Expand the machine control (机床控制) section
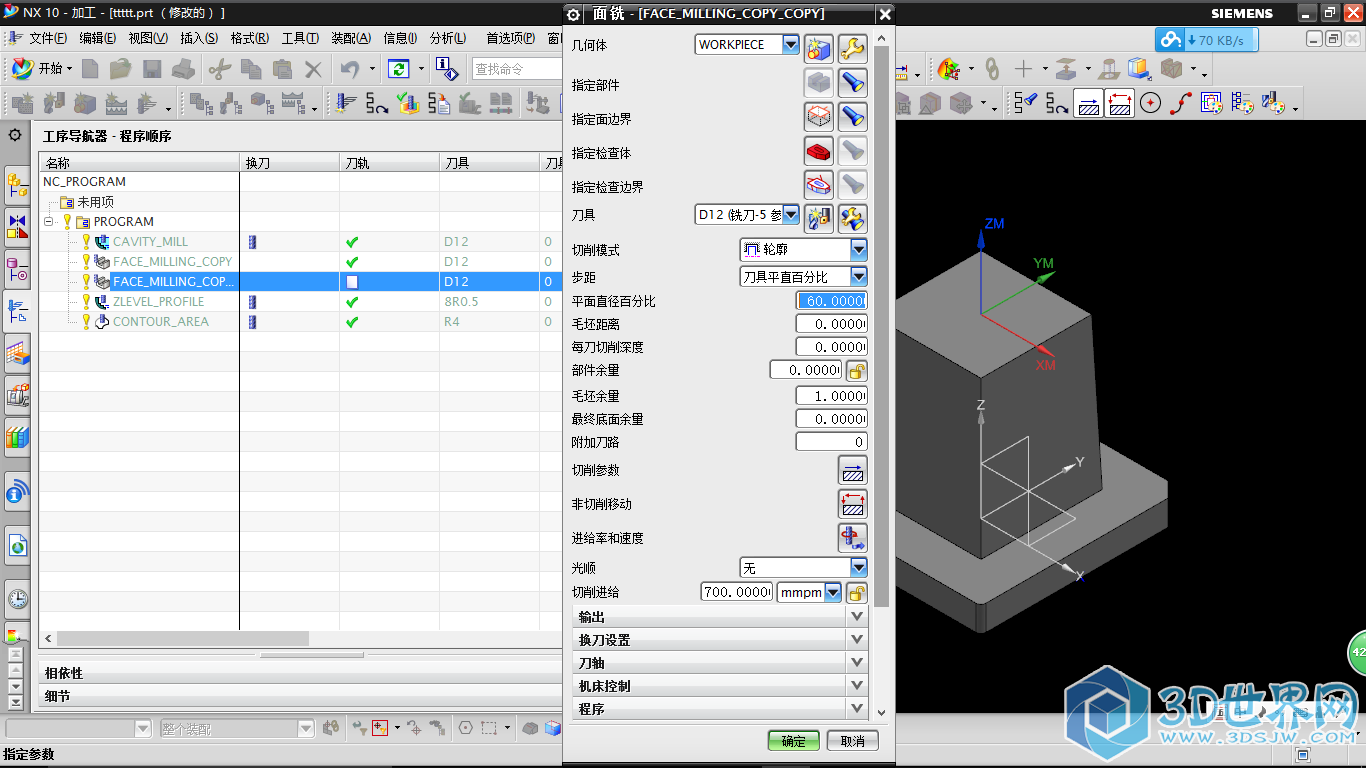Image resolution: width=1366 pixels, height=768 pixels. [720, 685]
